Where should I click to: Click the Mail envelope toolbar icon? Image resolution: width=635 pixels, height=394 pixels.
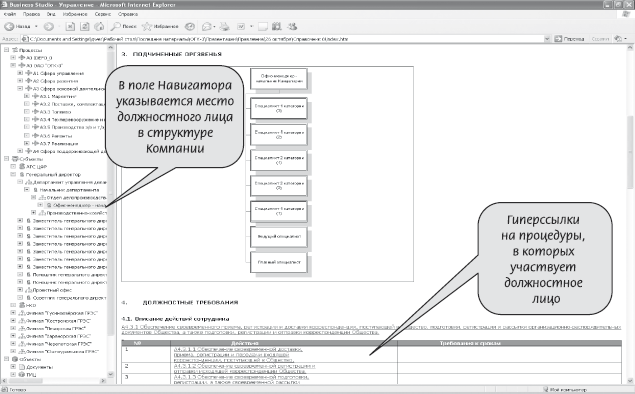[x=207, y=26]
